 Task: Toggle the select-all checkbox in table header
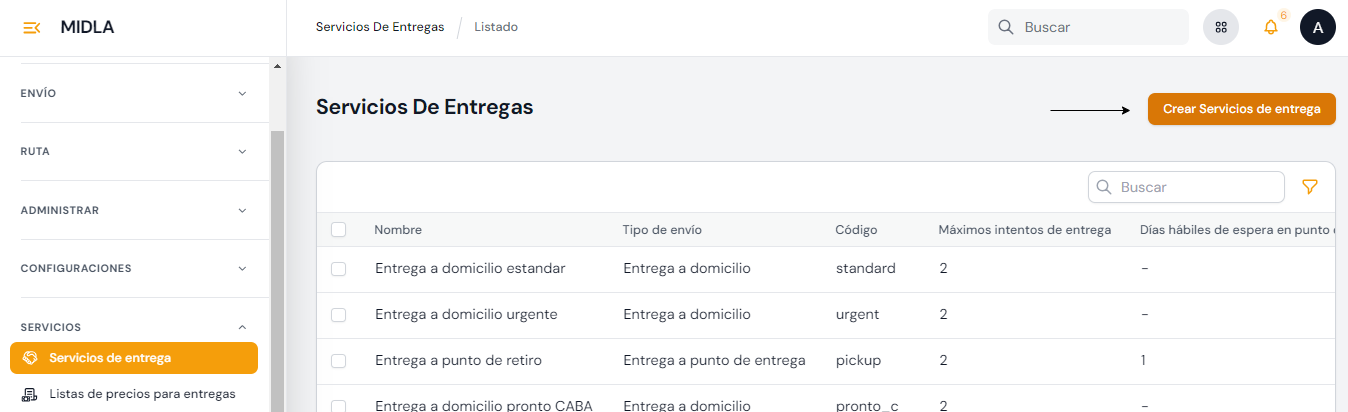pos(338,230)
